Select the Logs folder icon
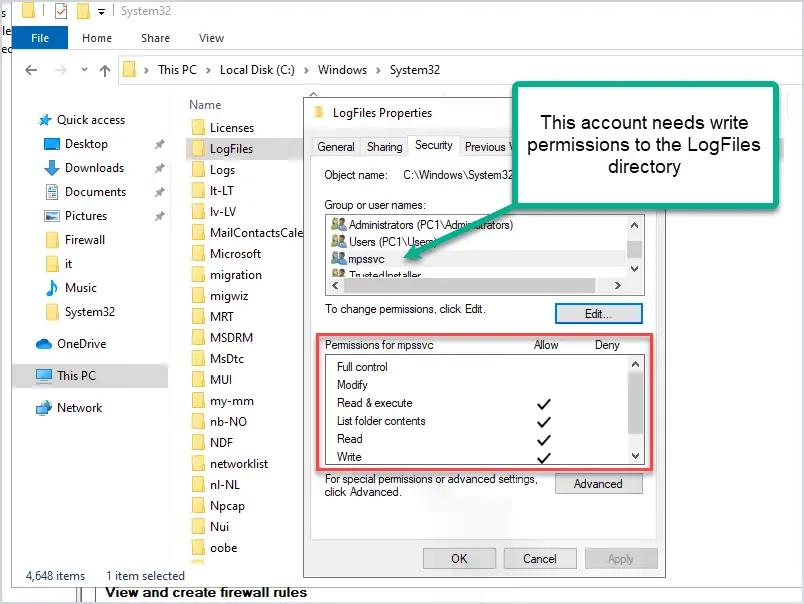 197,169
